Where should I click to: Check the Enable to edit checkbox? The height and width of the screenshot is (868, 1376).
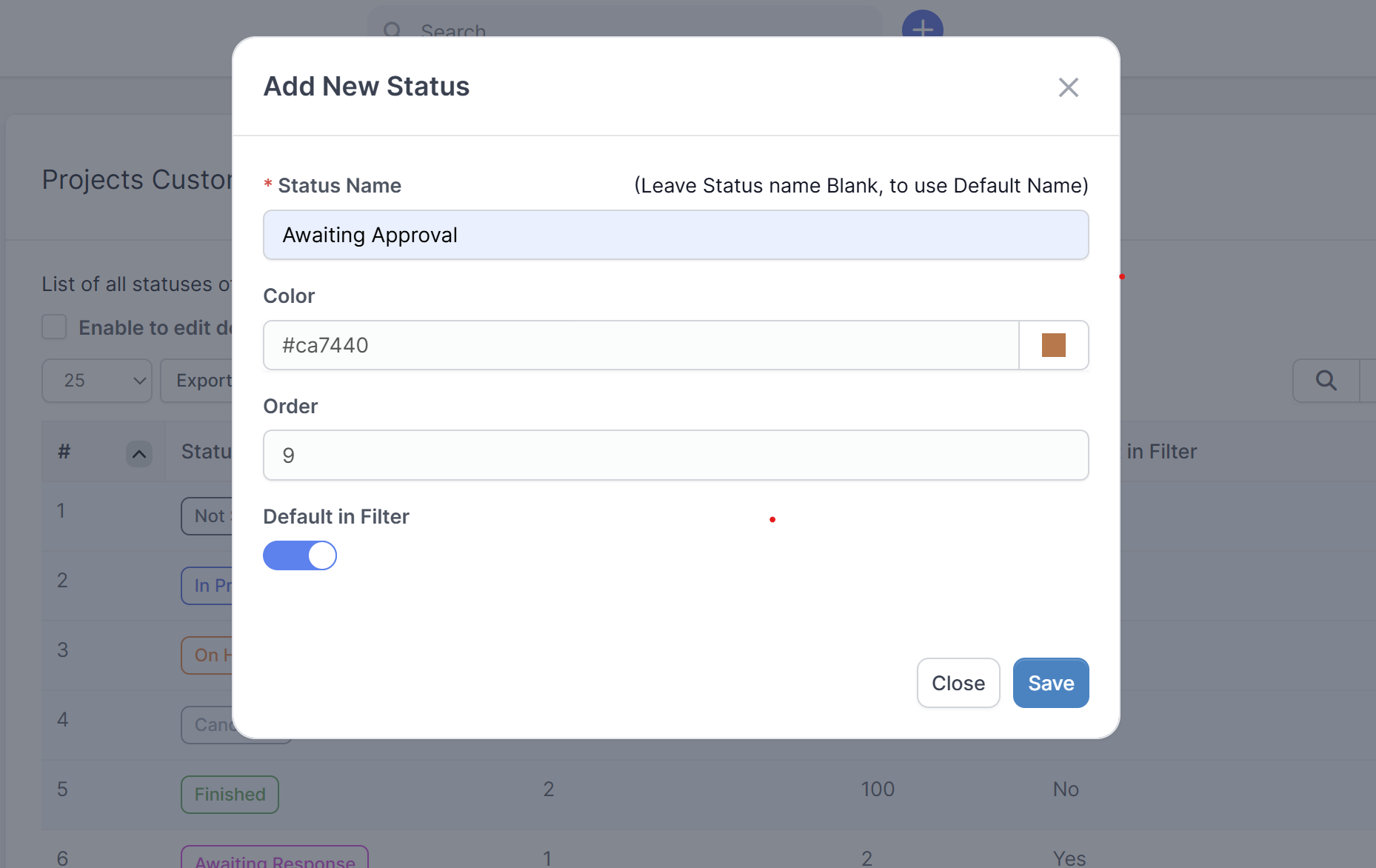tap(53, 327)
